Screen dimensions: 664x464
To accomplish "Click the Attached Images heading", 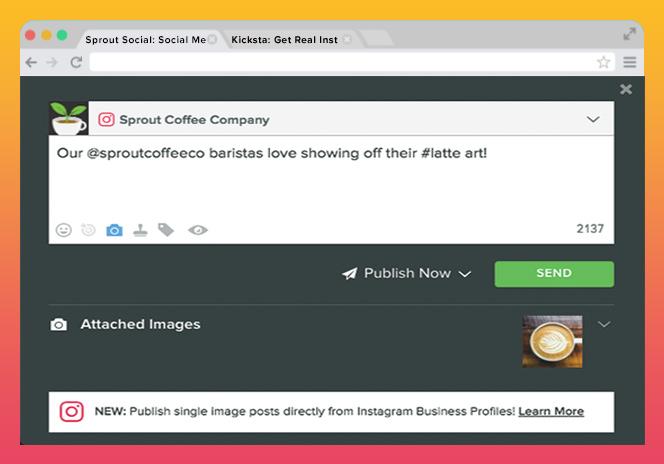I will (140, 324).
